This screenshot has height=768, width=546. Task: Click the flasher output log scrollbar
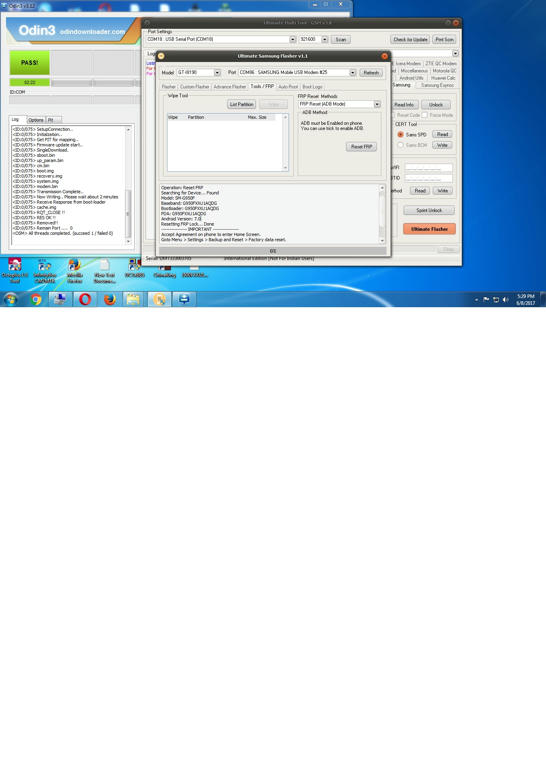pyautogui.click(x=382, y=214)
